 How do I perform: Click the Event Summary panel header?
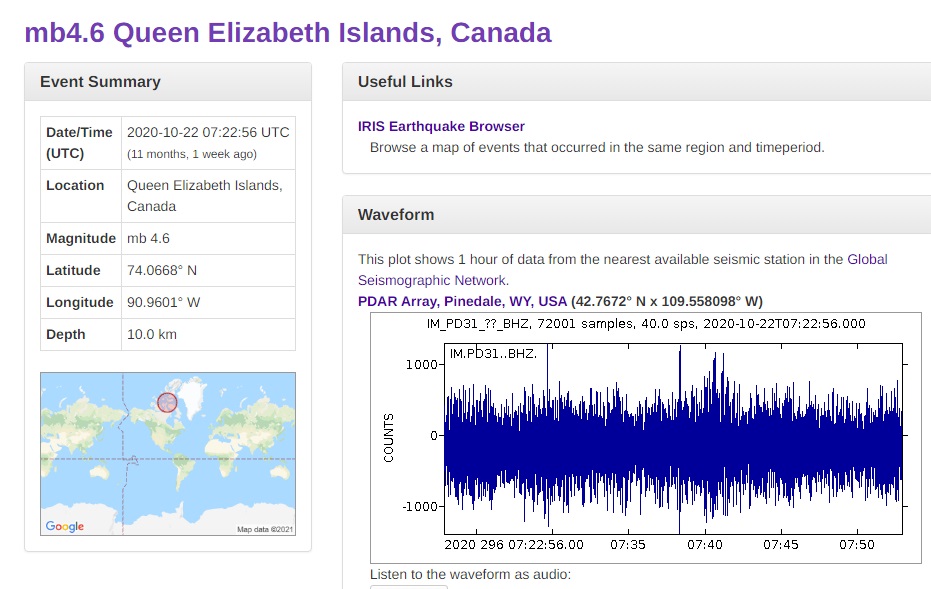pos(168,82)
